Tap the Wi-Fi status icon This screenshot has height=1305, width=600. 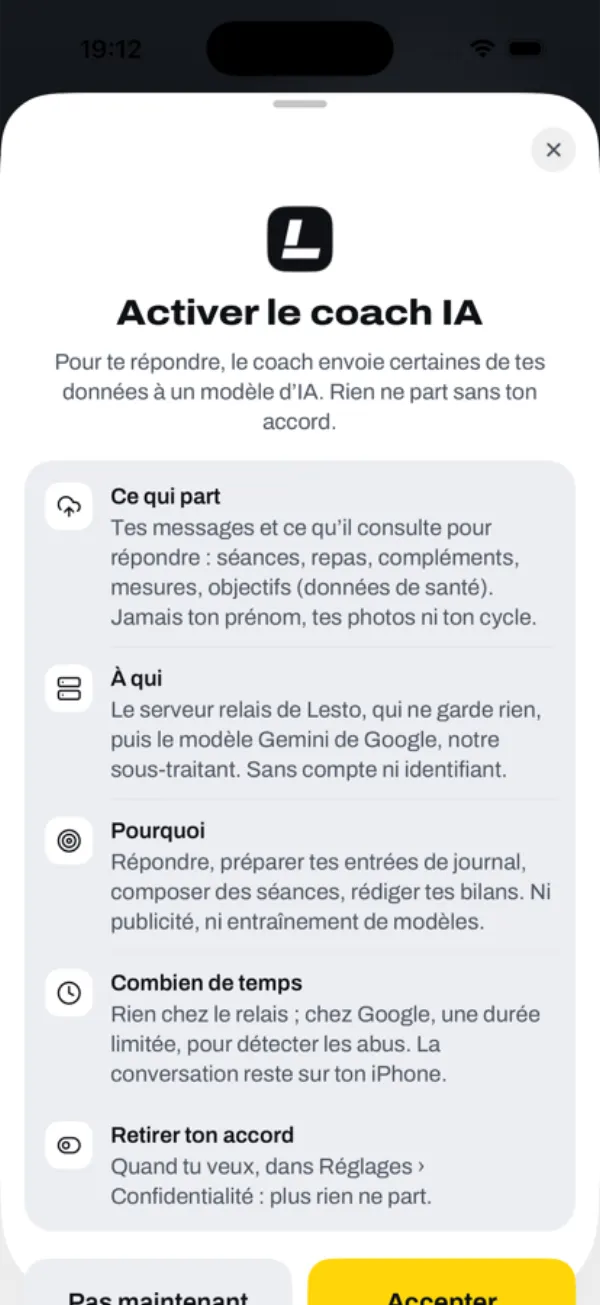(484, 48)
